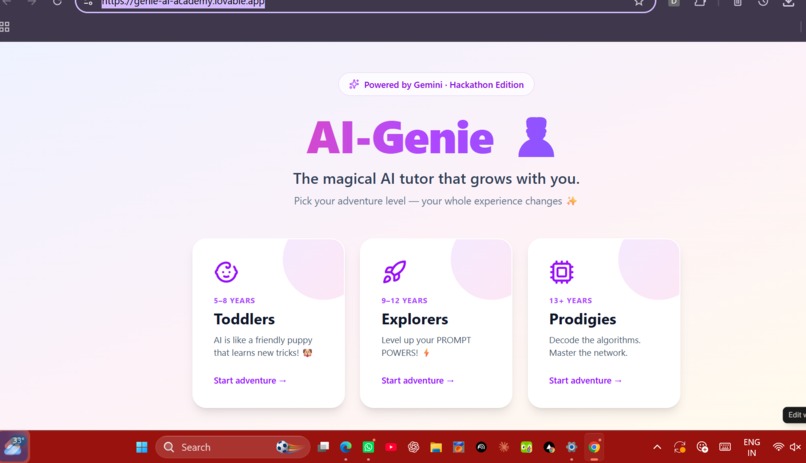Click the taskbar Search box

coord(232,447)
